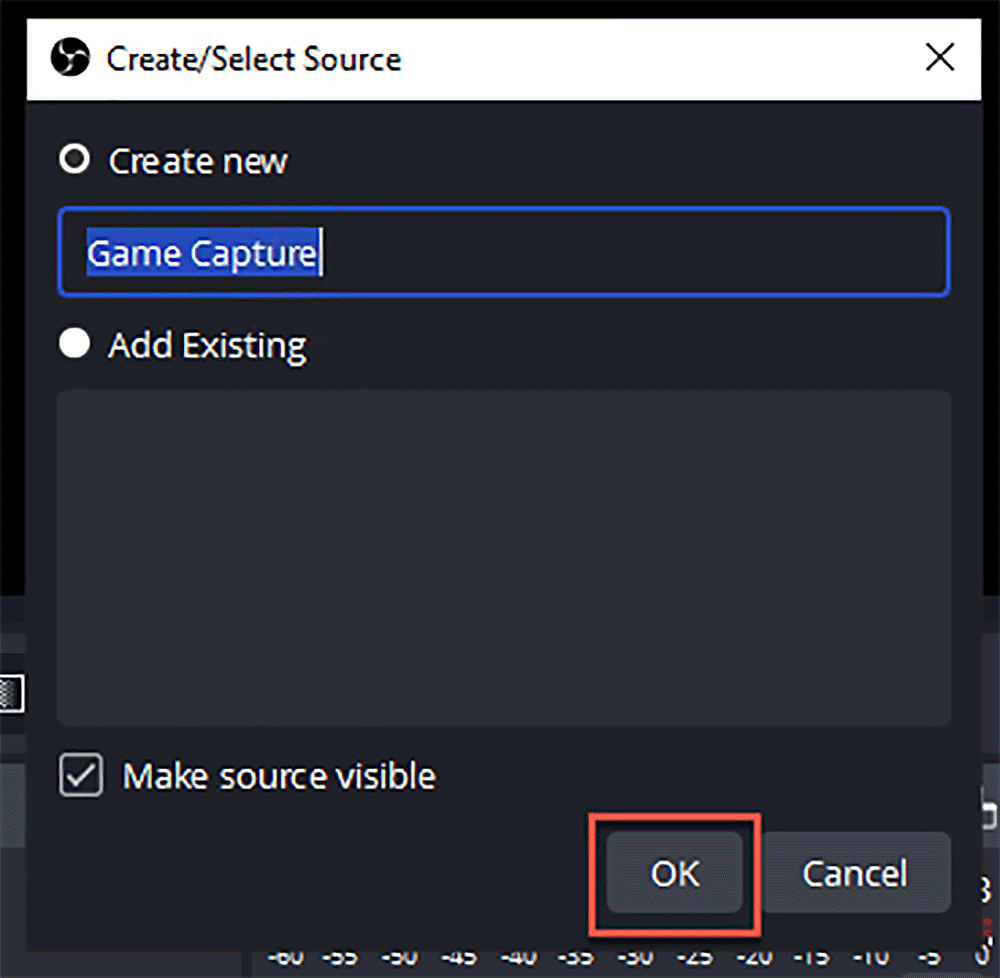Image resolution: width=1000 pixels, height=978 pixels.
Task: Click the -30 mark on audio meter
Action: point(635,957)
